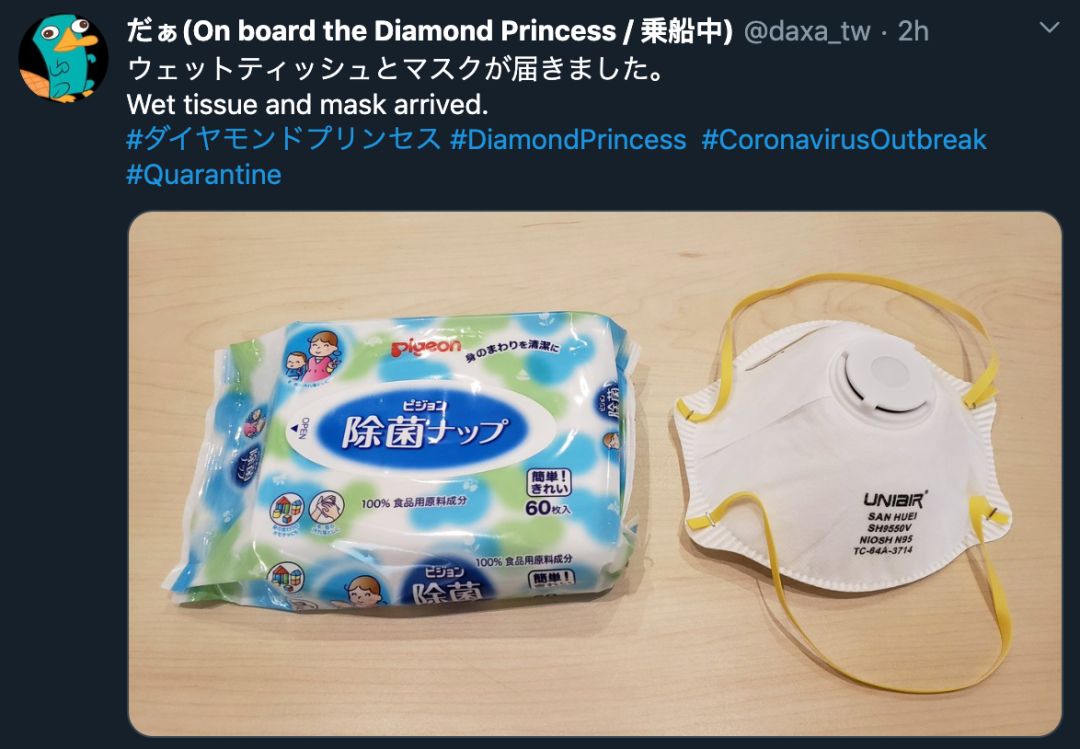Select the #Quarantine hashtag
Viewport: 1080px width, 749px height.
click(204, 174)
